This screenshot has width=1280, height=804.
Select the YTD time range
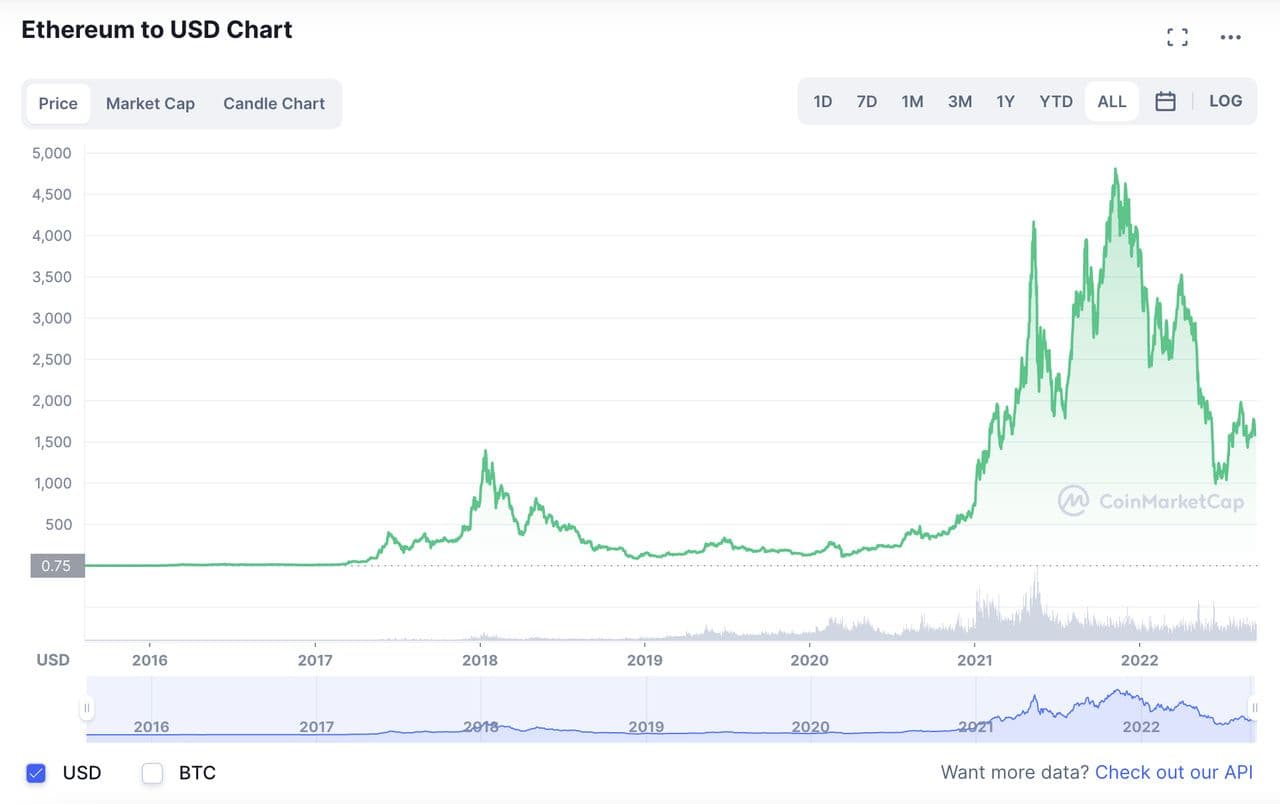tap(1055, 102)
